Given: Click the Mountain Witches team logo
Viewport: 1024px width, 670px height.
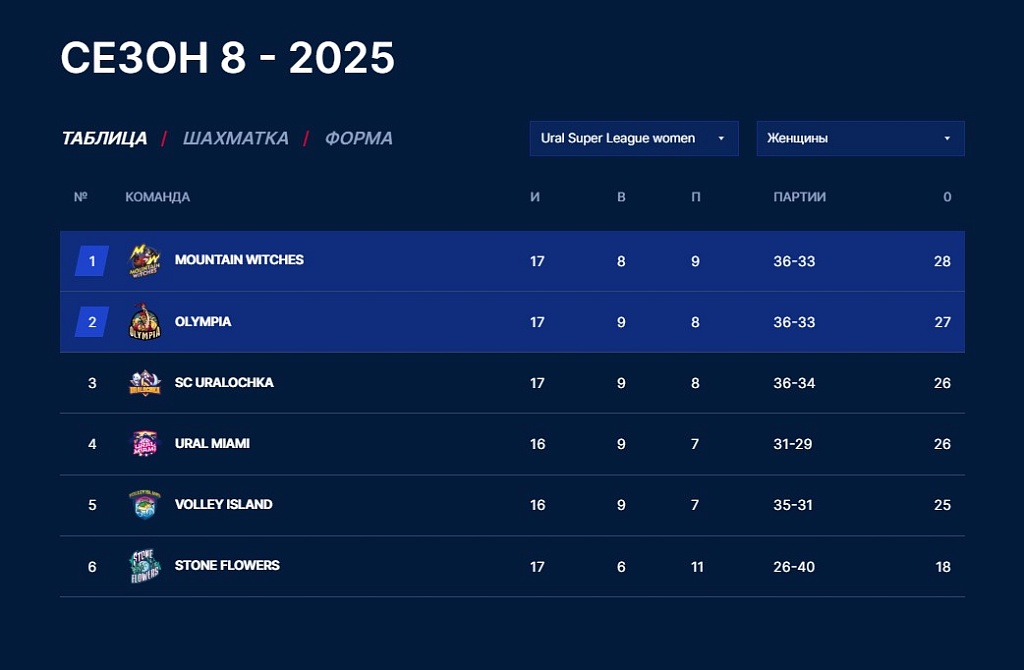Looking at the screenshot, I should click(144, 261).
